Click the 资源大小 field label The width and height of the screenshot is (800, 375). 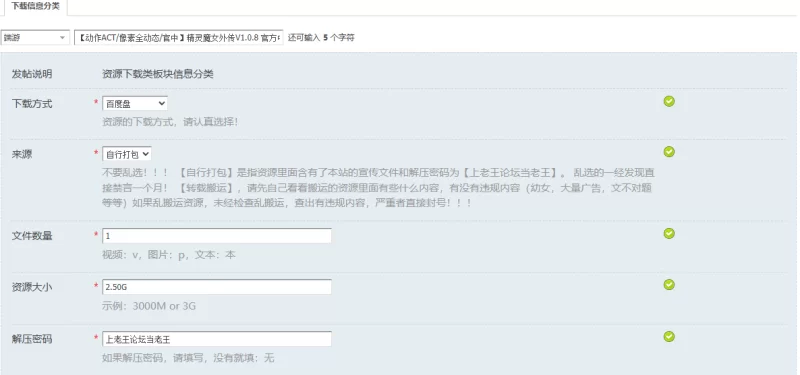(32, 287)
